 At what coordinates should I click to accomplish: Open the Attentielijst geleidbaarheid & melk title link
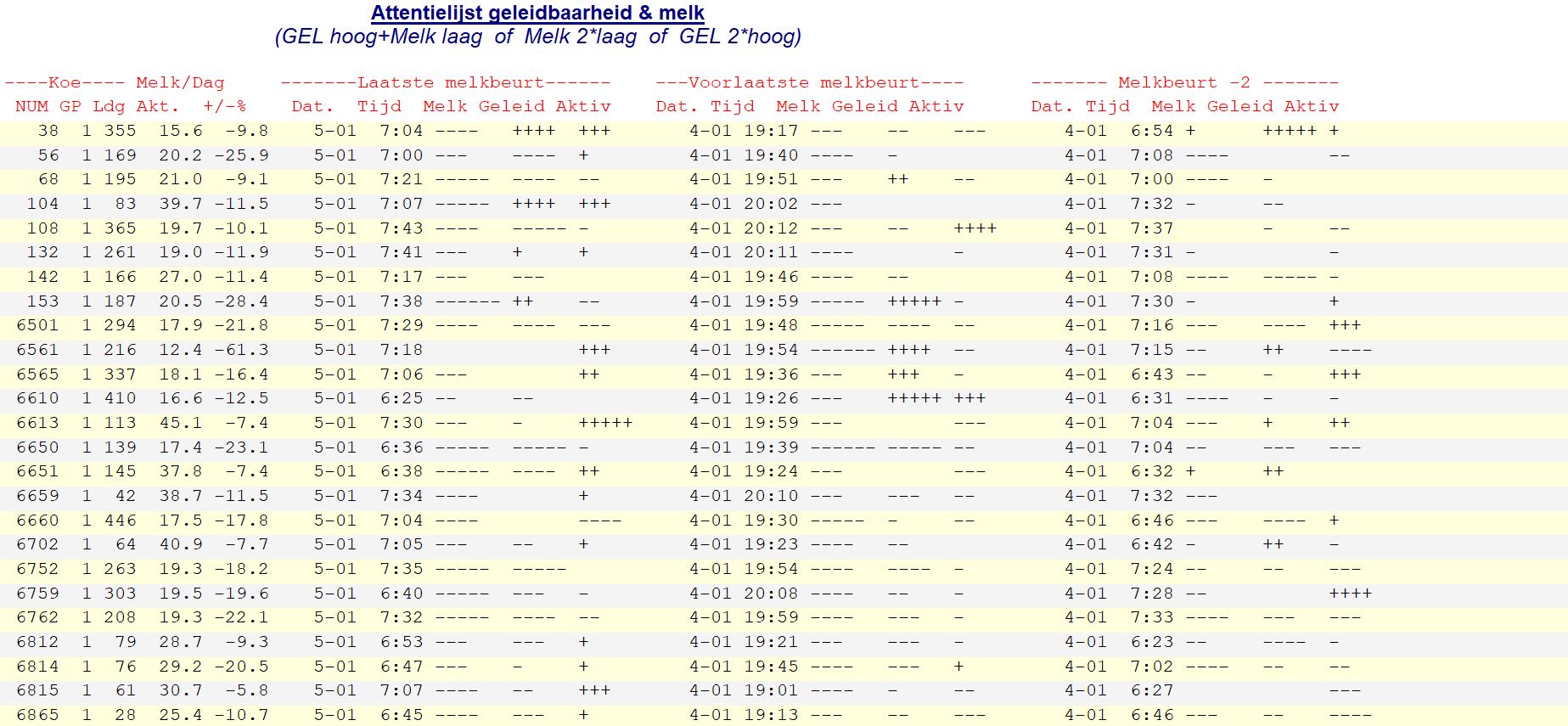[537, 13]
